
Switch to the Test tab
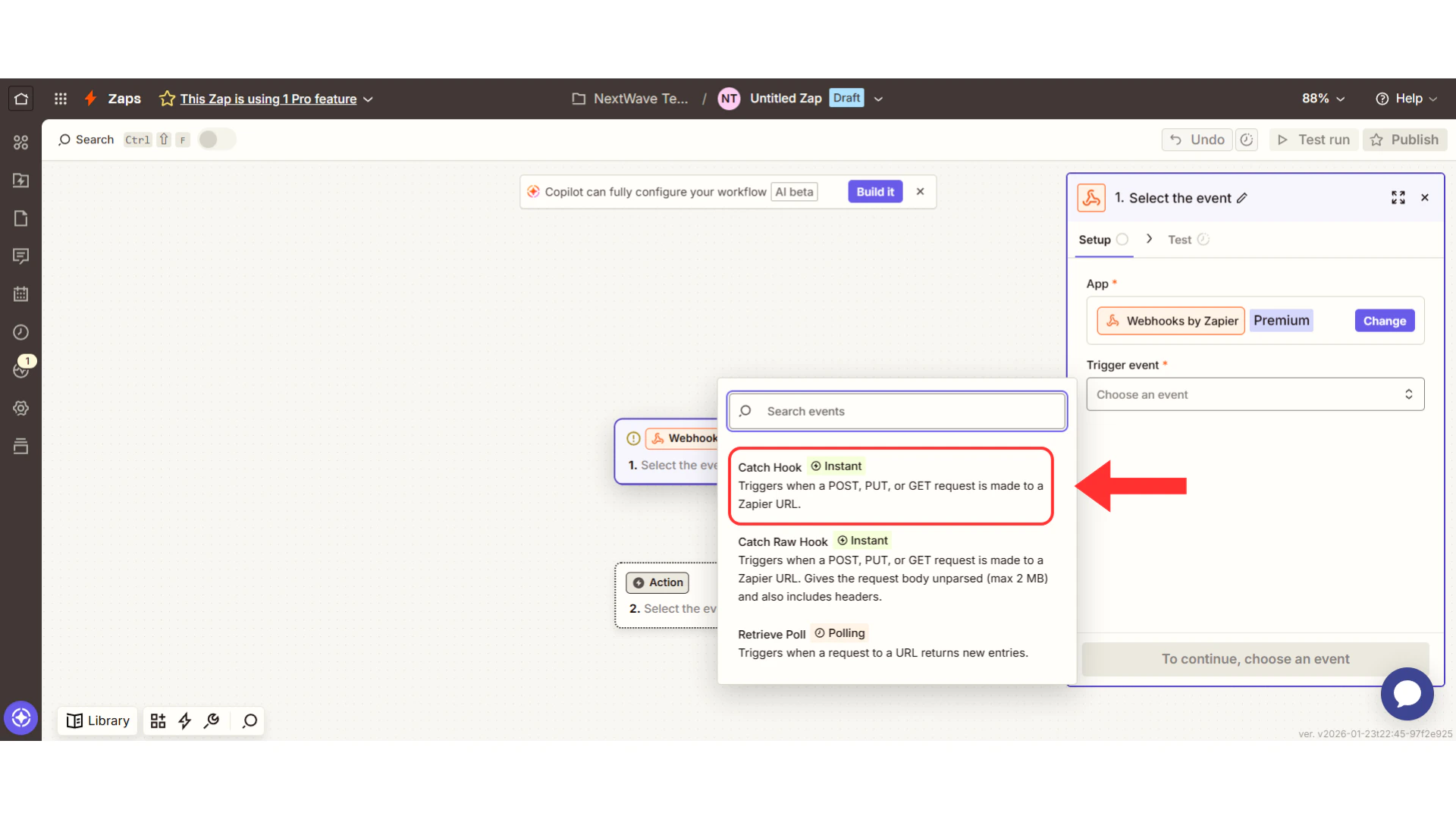(1180, 240)
